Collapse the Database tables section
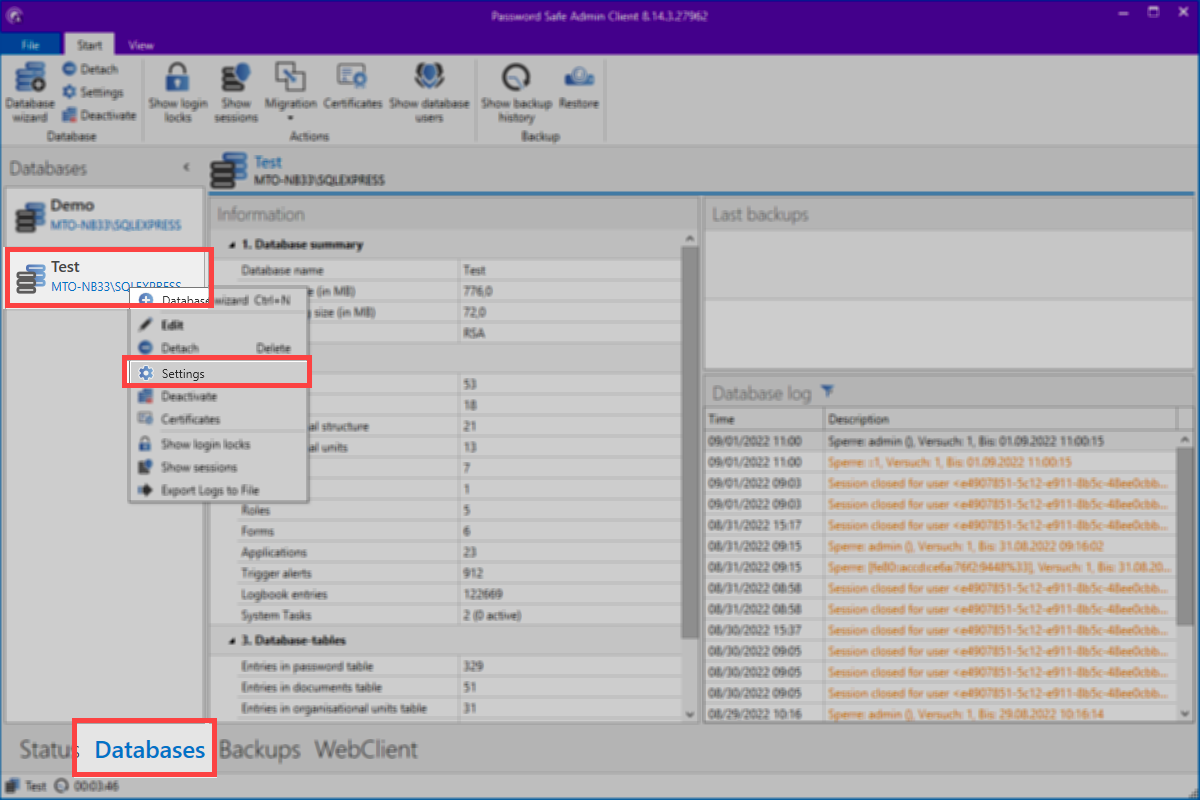The height and width of the screenshot is (800, 1200). [x=232, y=640]
